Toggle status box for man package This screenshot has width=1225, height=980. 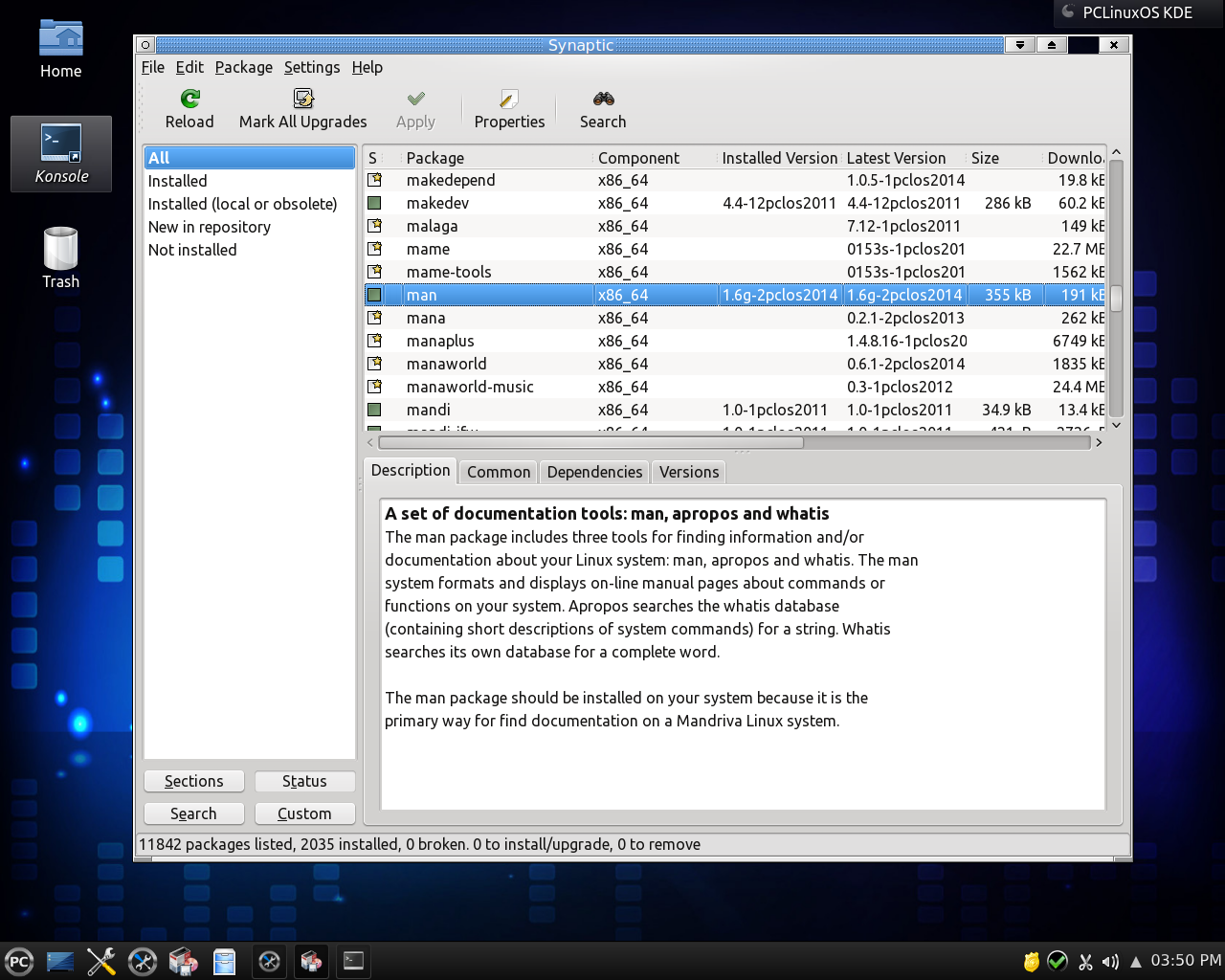[374, 295]
